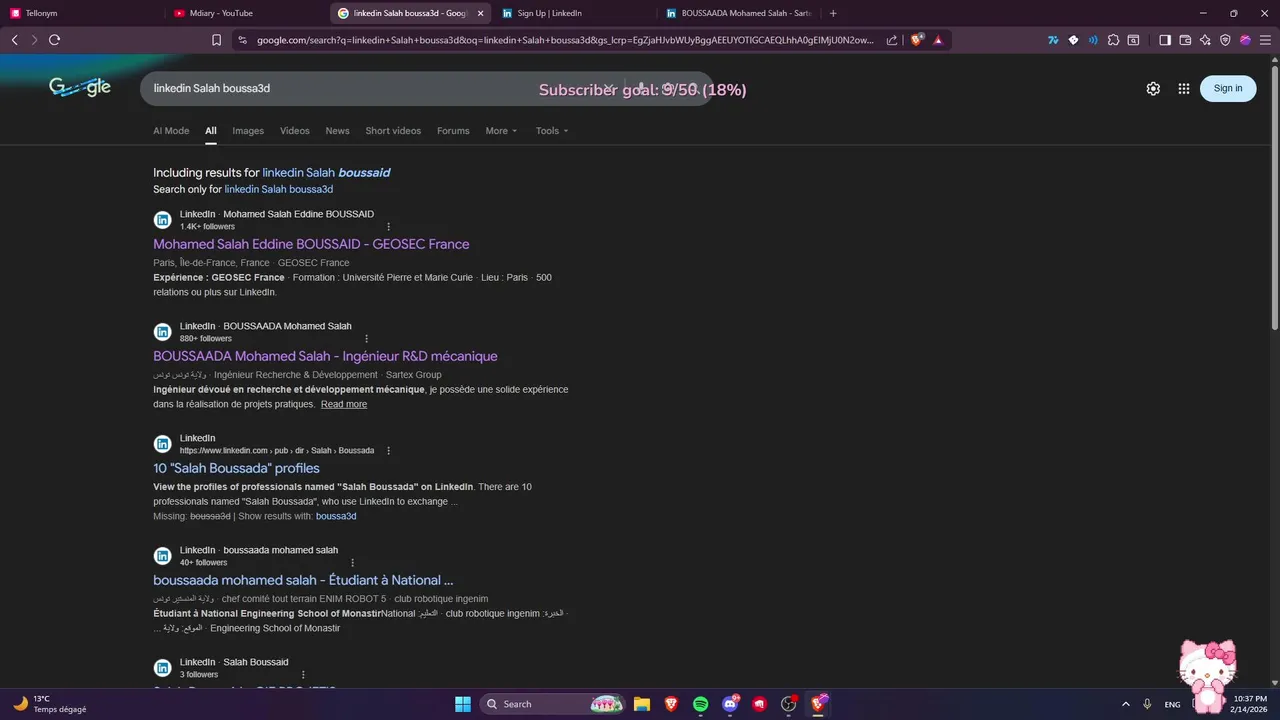The image size is (1280, 720).
Task: Bookmark this page with the bookmark icon
Action: point(217,40)
